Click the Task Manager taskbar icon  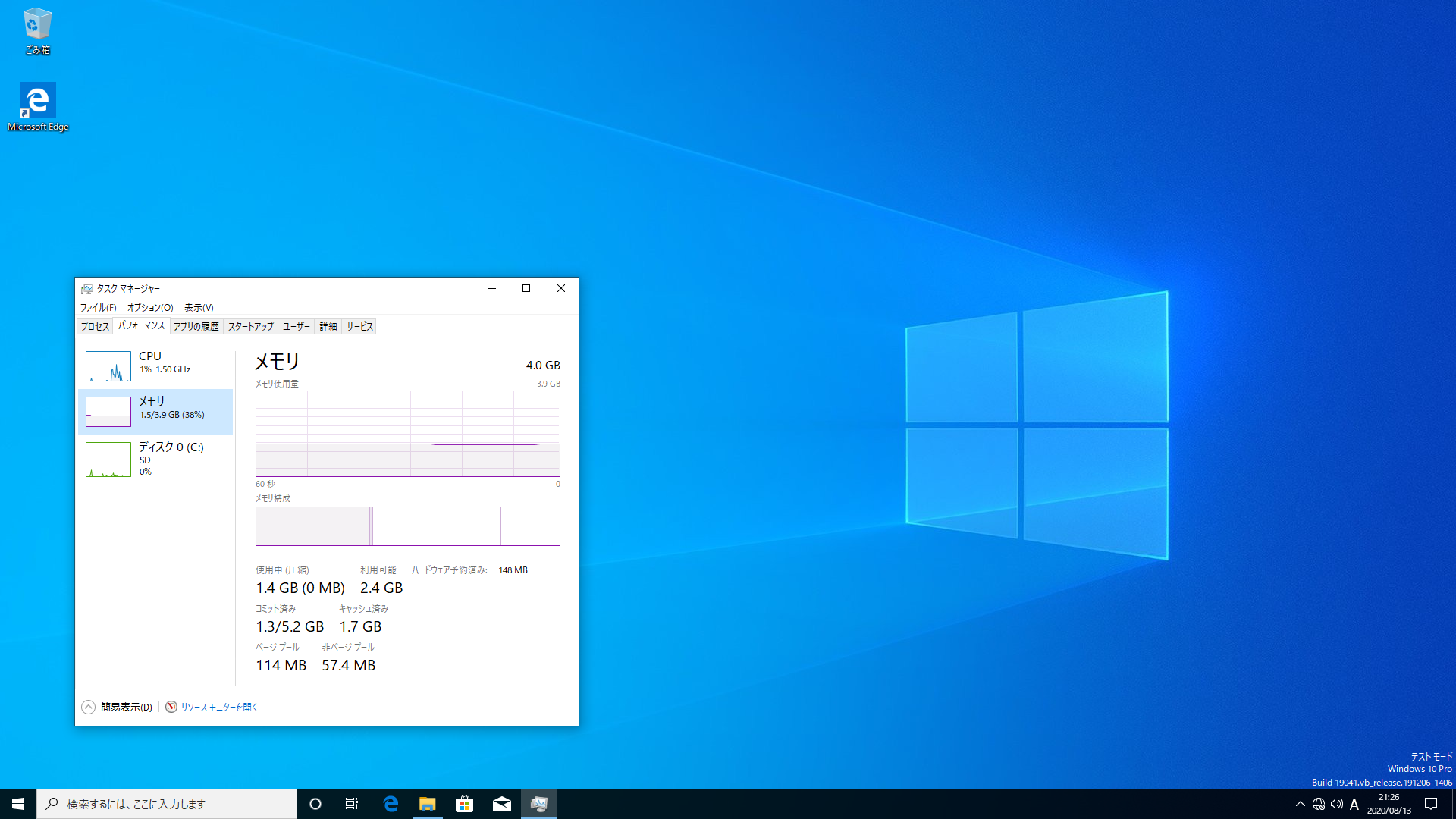(539, 804)
